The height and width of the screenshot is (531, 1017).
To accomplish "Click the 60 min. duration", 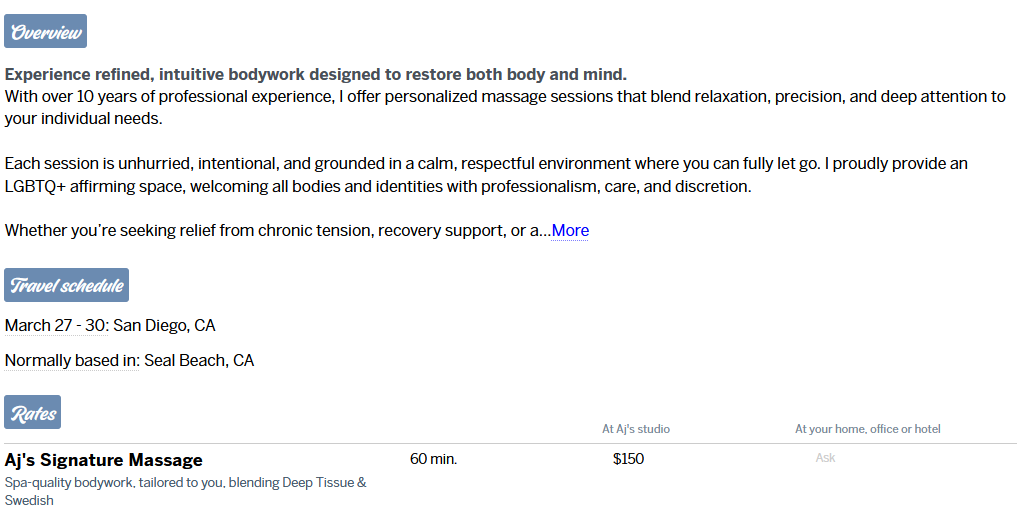I will tap(433, 459).
